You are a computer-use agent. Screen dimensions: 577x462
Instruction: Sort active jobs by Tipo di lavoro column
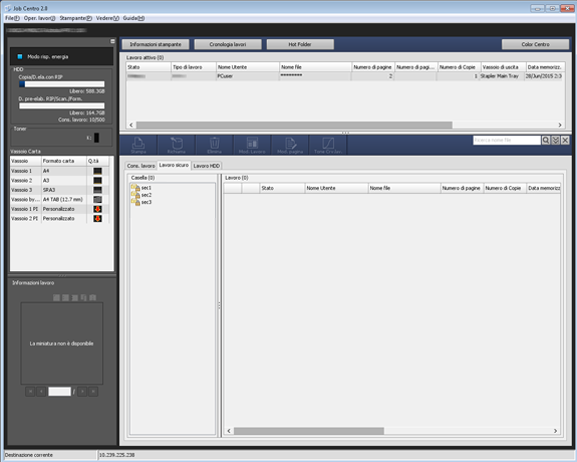click(194, 67)
